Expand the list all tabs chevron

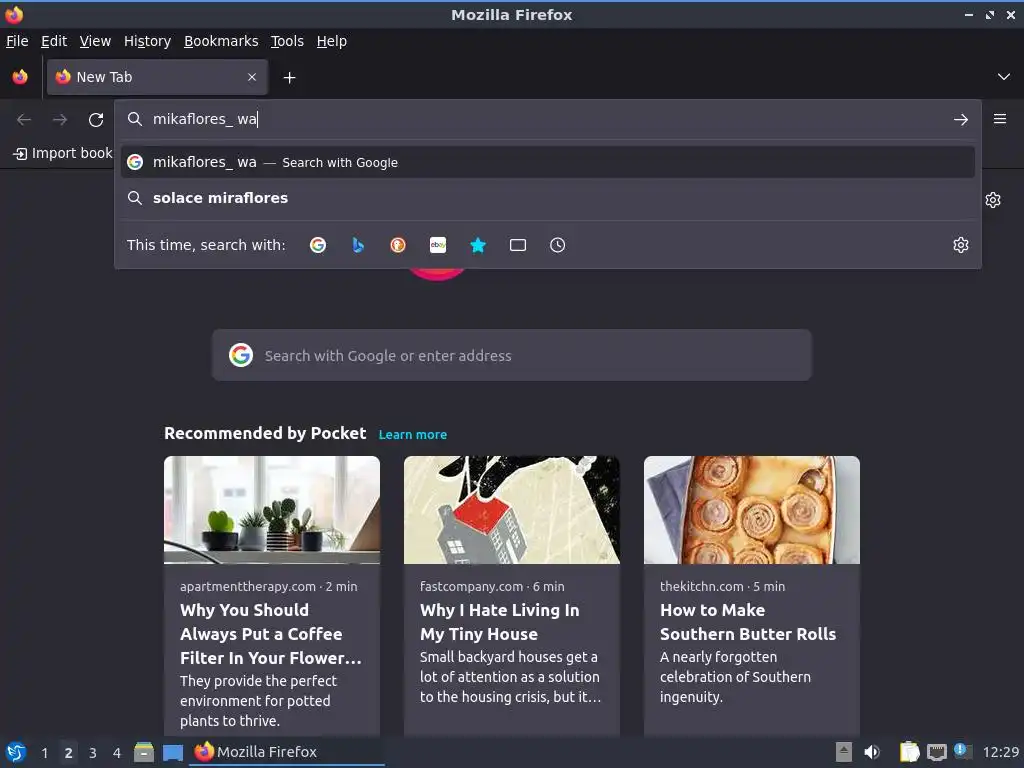(1004, 77)
